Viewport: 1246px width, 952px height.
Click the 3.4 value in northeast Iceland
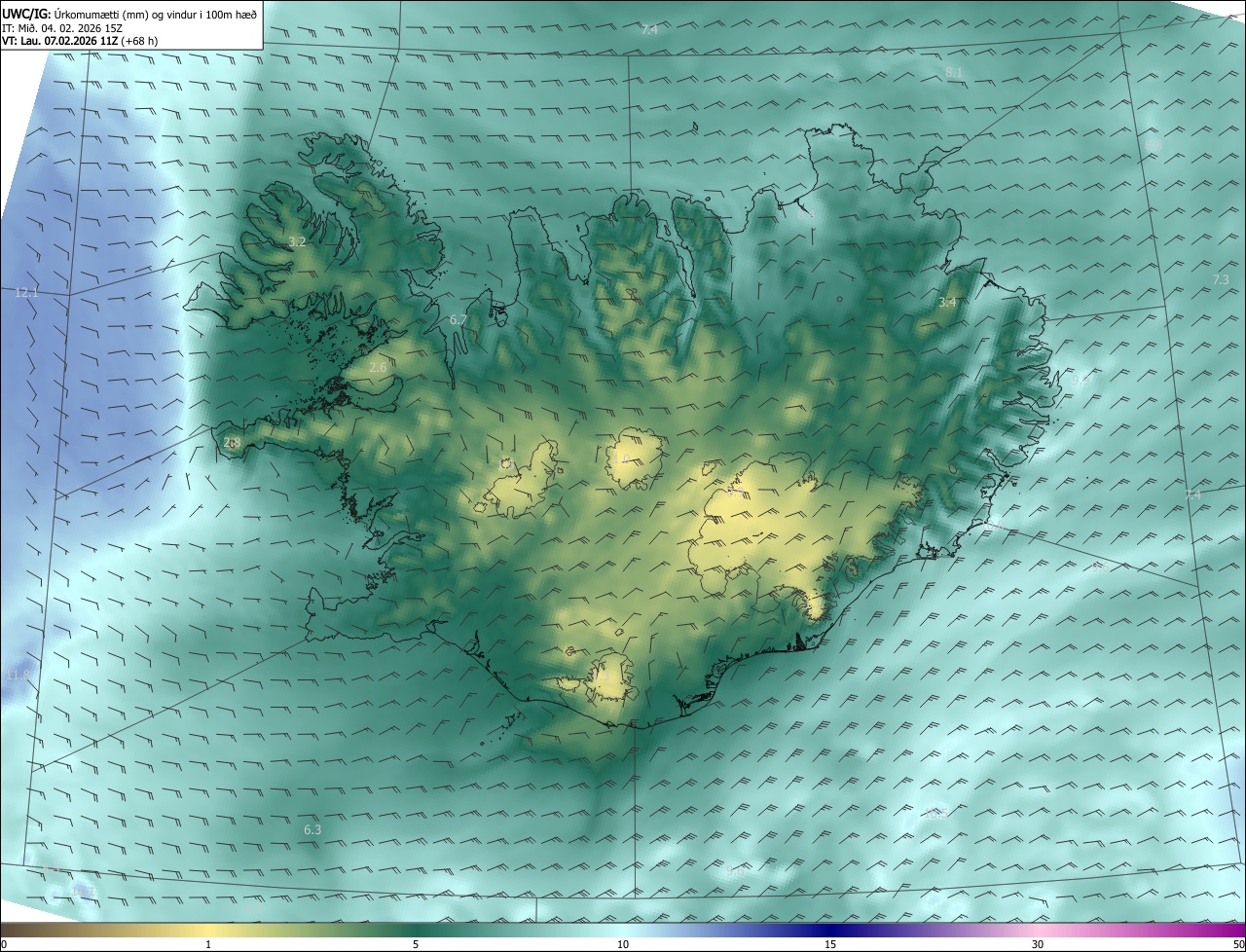[x=947, y=303]
